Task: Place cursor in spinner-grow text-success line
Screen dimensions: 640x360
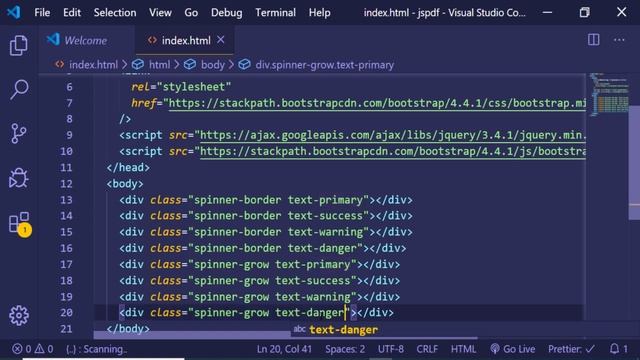Action: pos(260,281)
